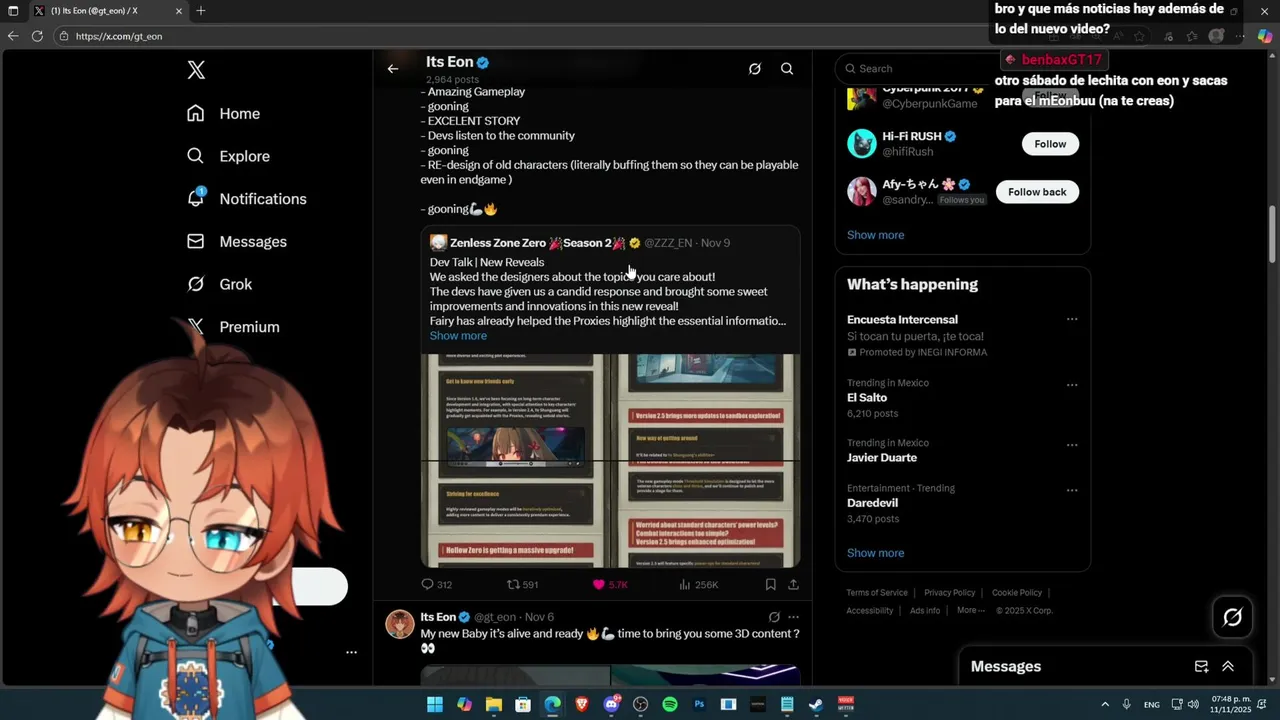
Task: Open Brave browser from the taskbar
Action: [x=582, y=704]
